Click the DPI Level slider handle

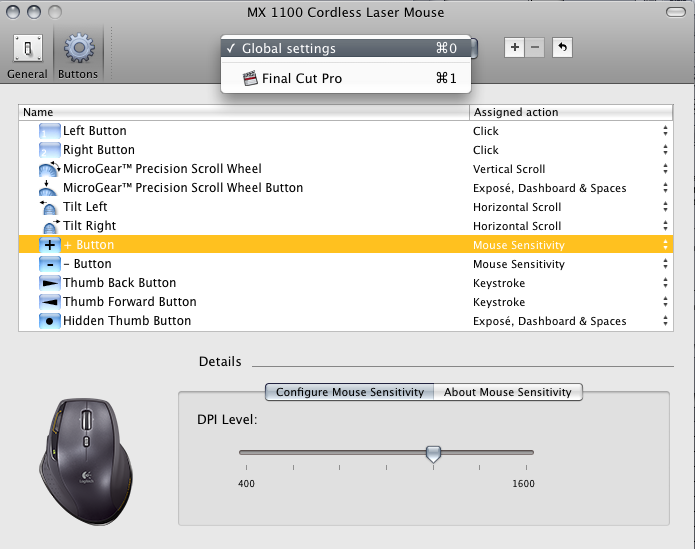click(433, 454)
